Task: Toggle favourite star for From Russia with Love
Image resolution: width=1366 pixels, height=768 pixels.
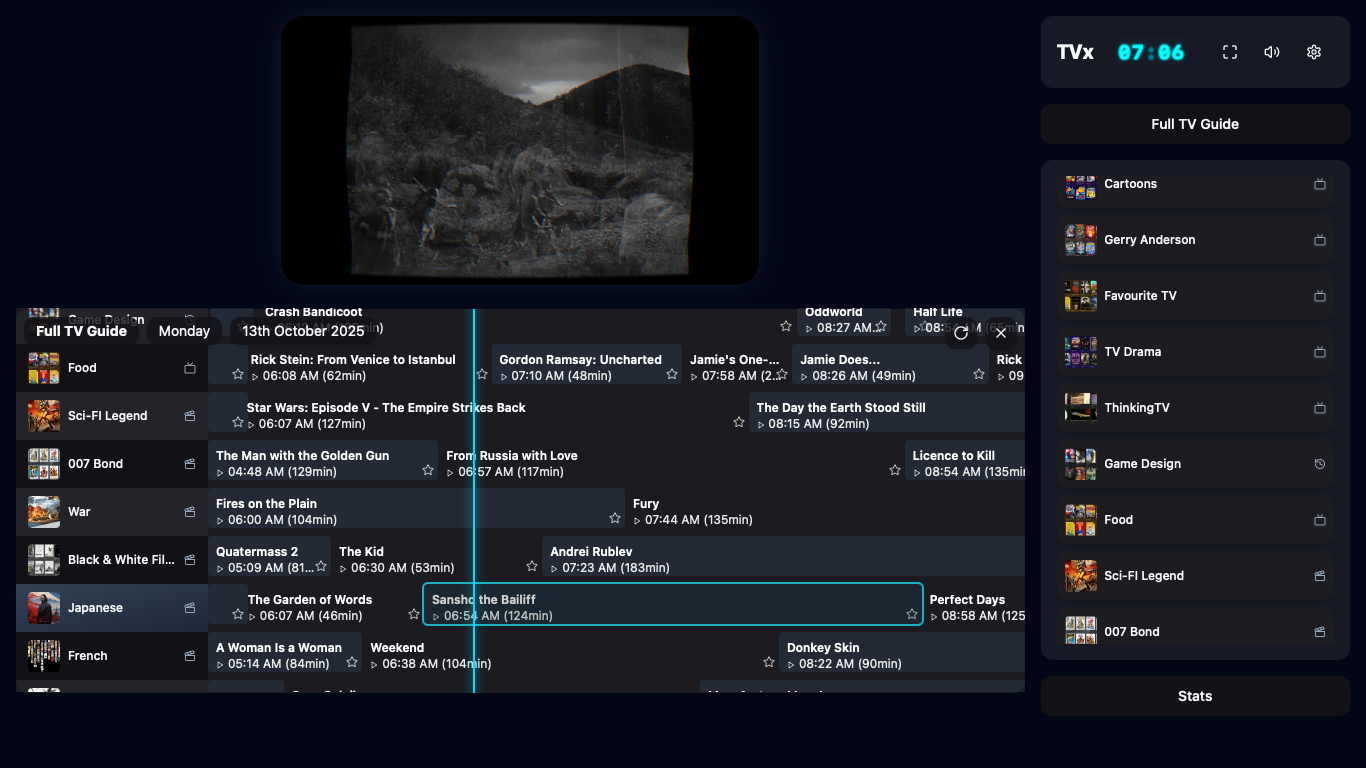Action: click(x=895, y=470)
